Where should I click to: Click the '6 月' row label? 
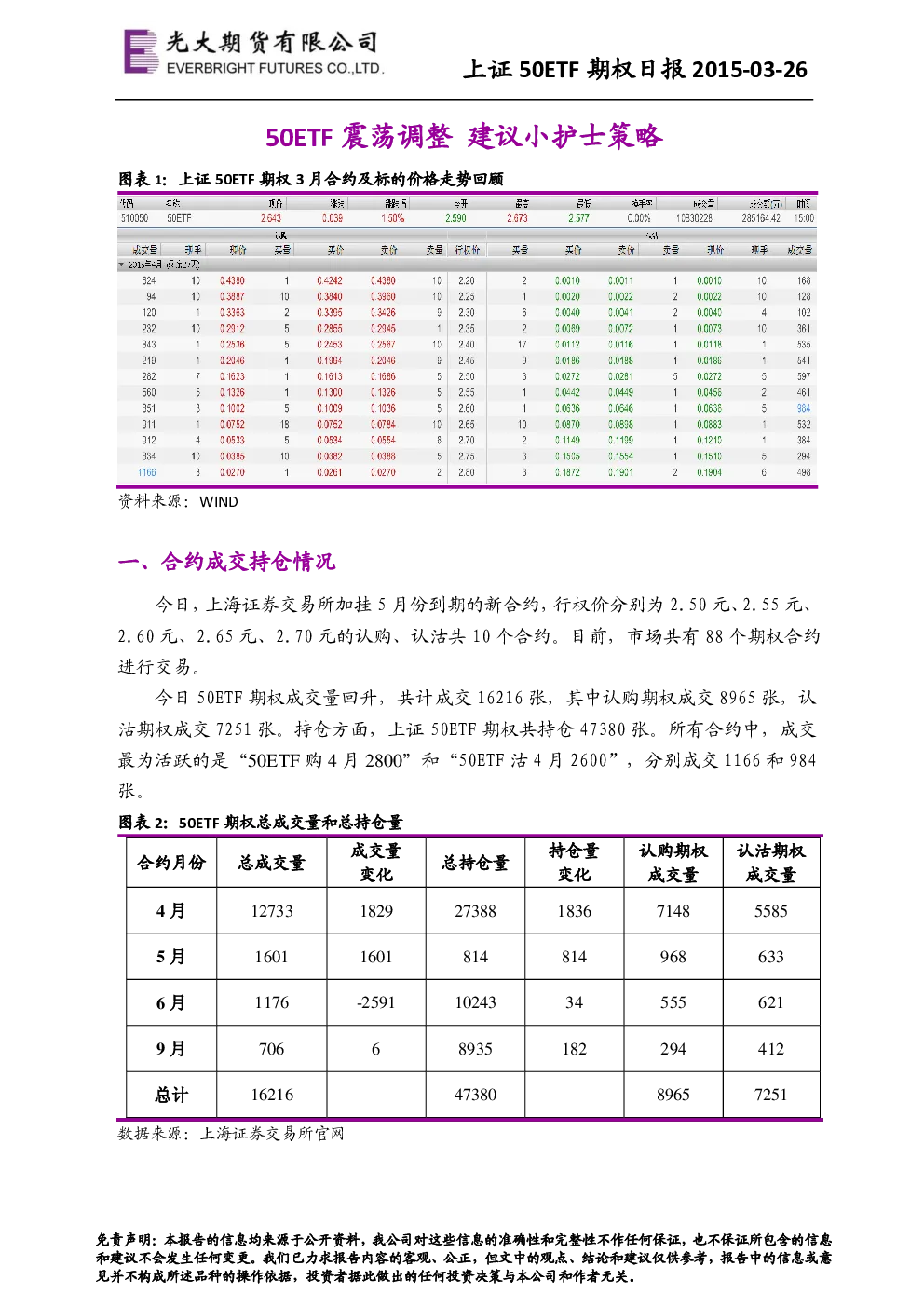tap(171, 1002)
